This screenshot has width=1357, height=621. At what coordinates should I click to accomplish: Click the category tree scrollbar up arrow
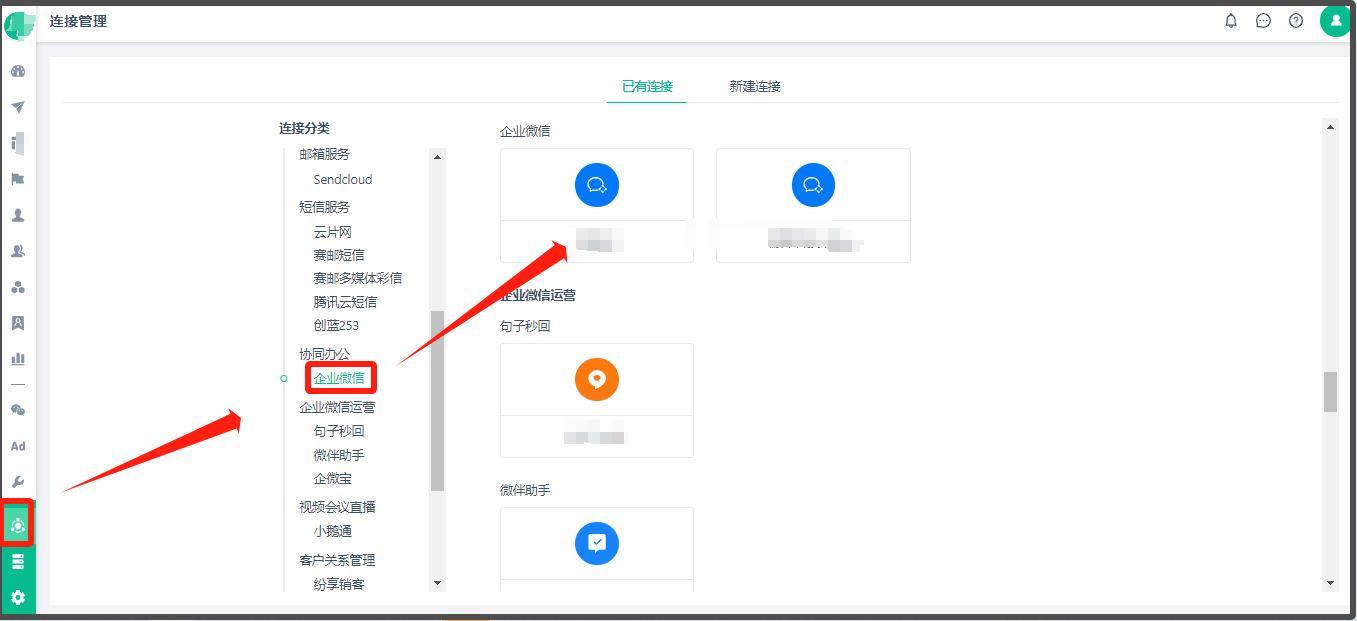[x=437, y=156]
